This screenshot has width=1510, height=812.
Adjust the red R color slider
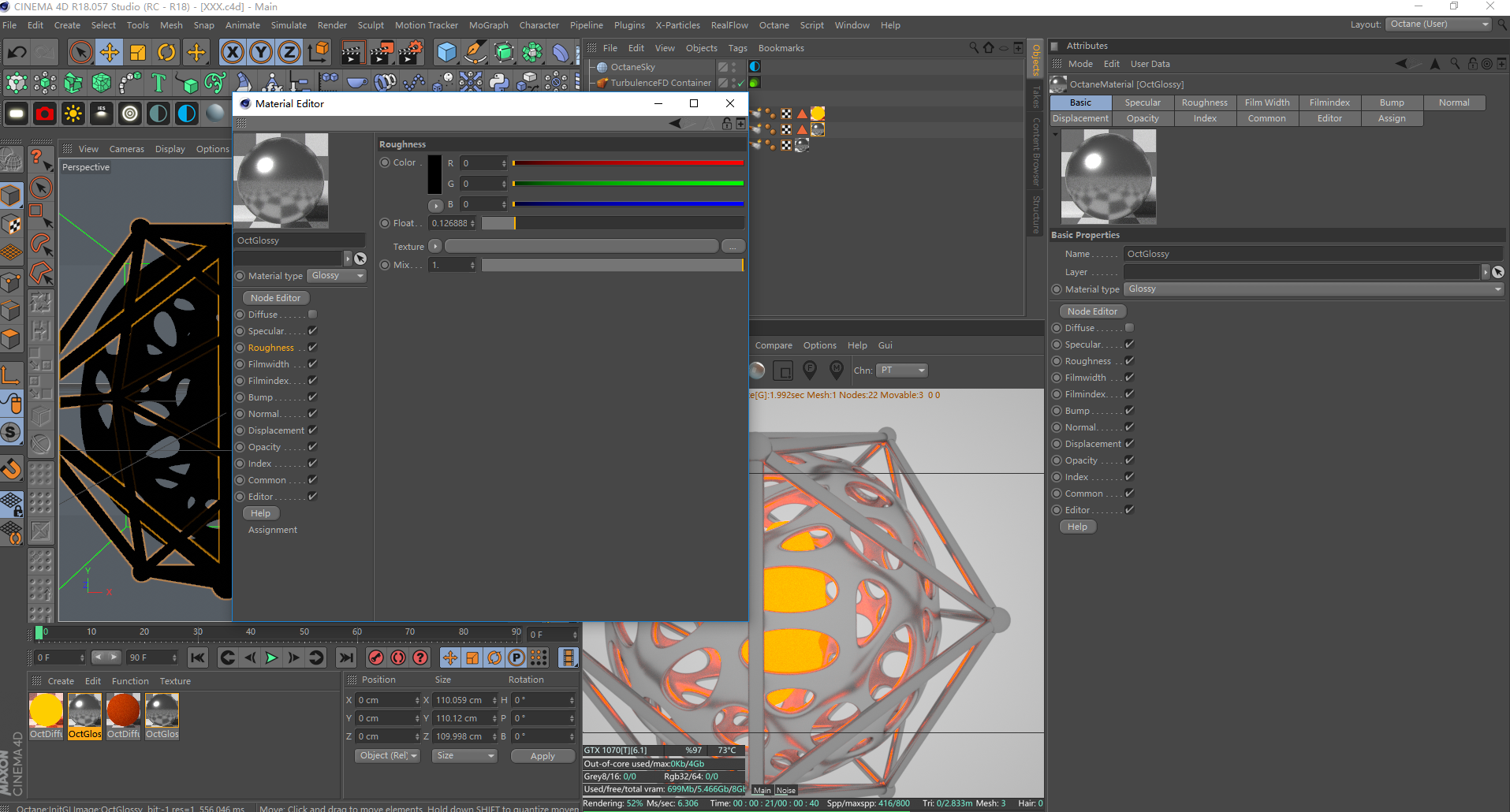628,163
